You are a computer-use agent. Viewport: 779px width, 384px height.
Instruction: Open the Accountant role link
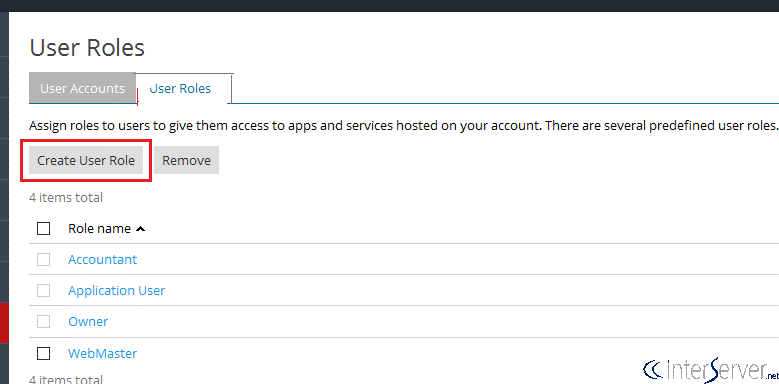(x=102, y=259)
